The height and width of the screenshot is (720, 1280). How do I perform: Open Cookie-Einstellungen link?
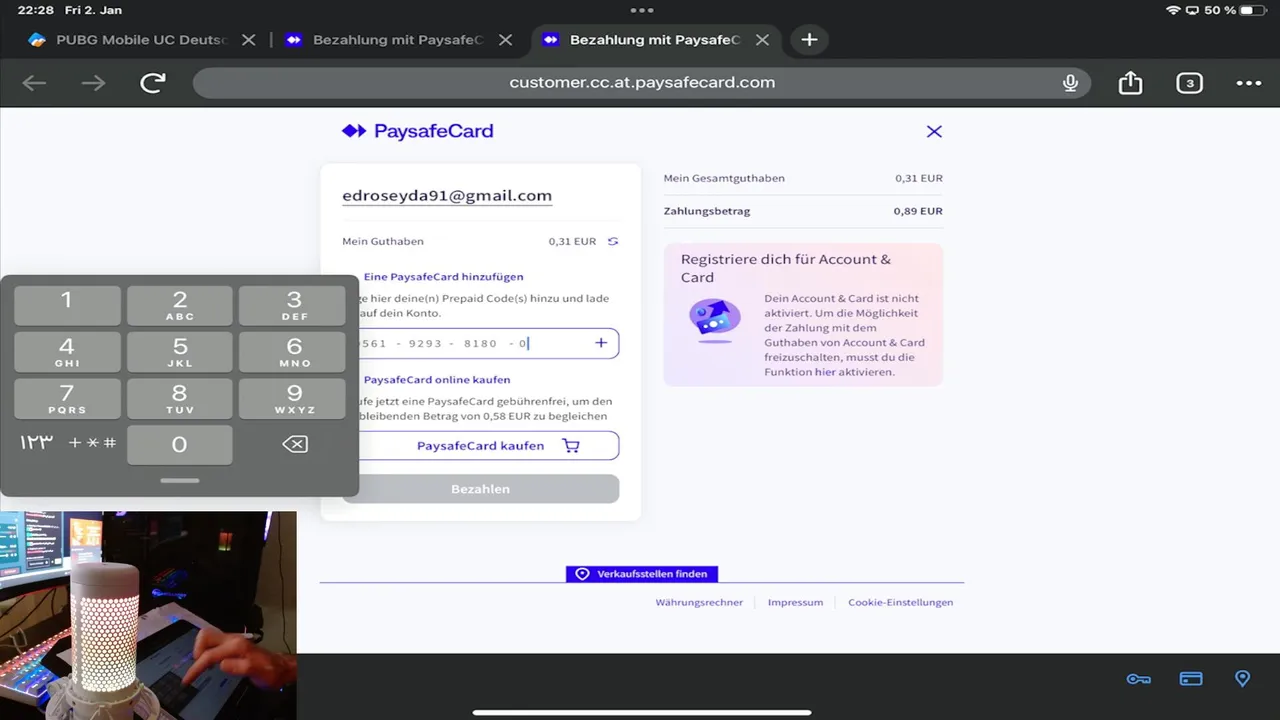(900, 602)
